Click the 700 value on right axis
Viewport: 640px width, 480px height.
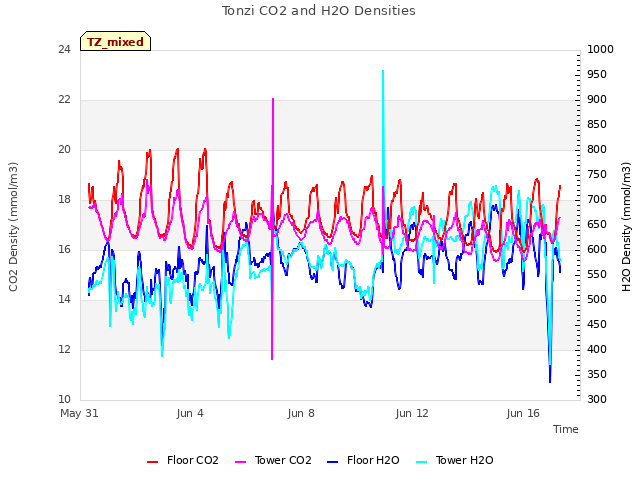click(x=597, y=200)
